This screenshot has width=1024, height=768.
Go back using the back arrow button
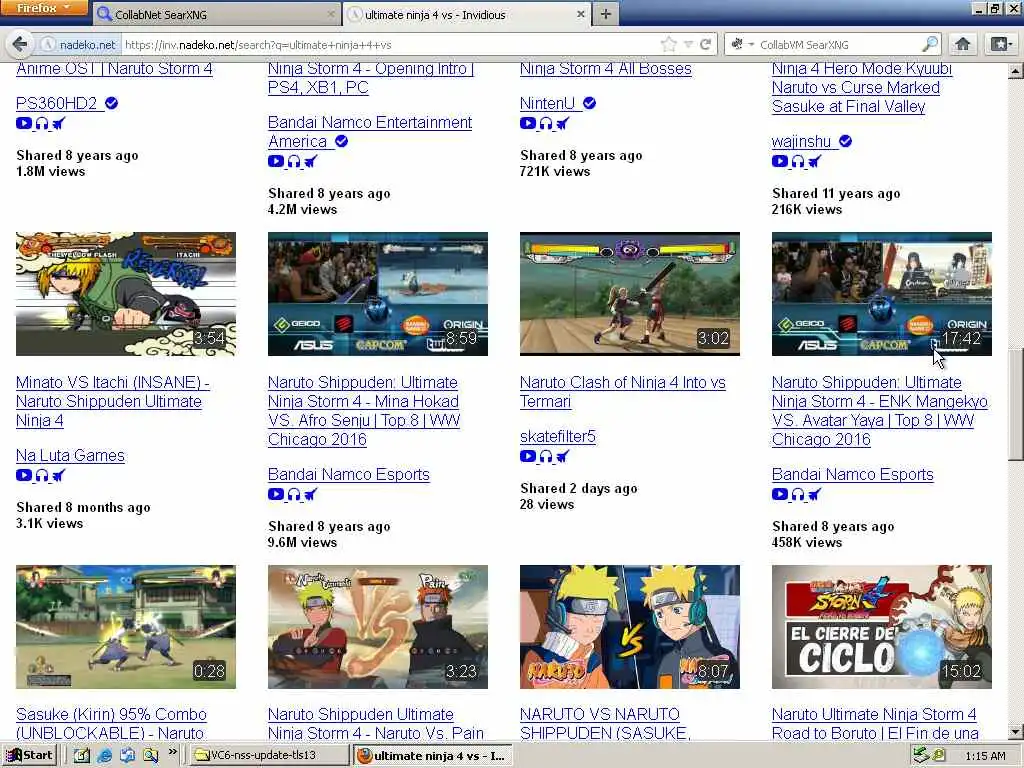coord(20,44)
